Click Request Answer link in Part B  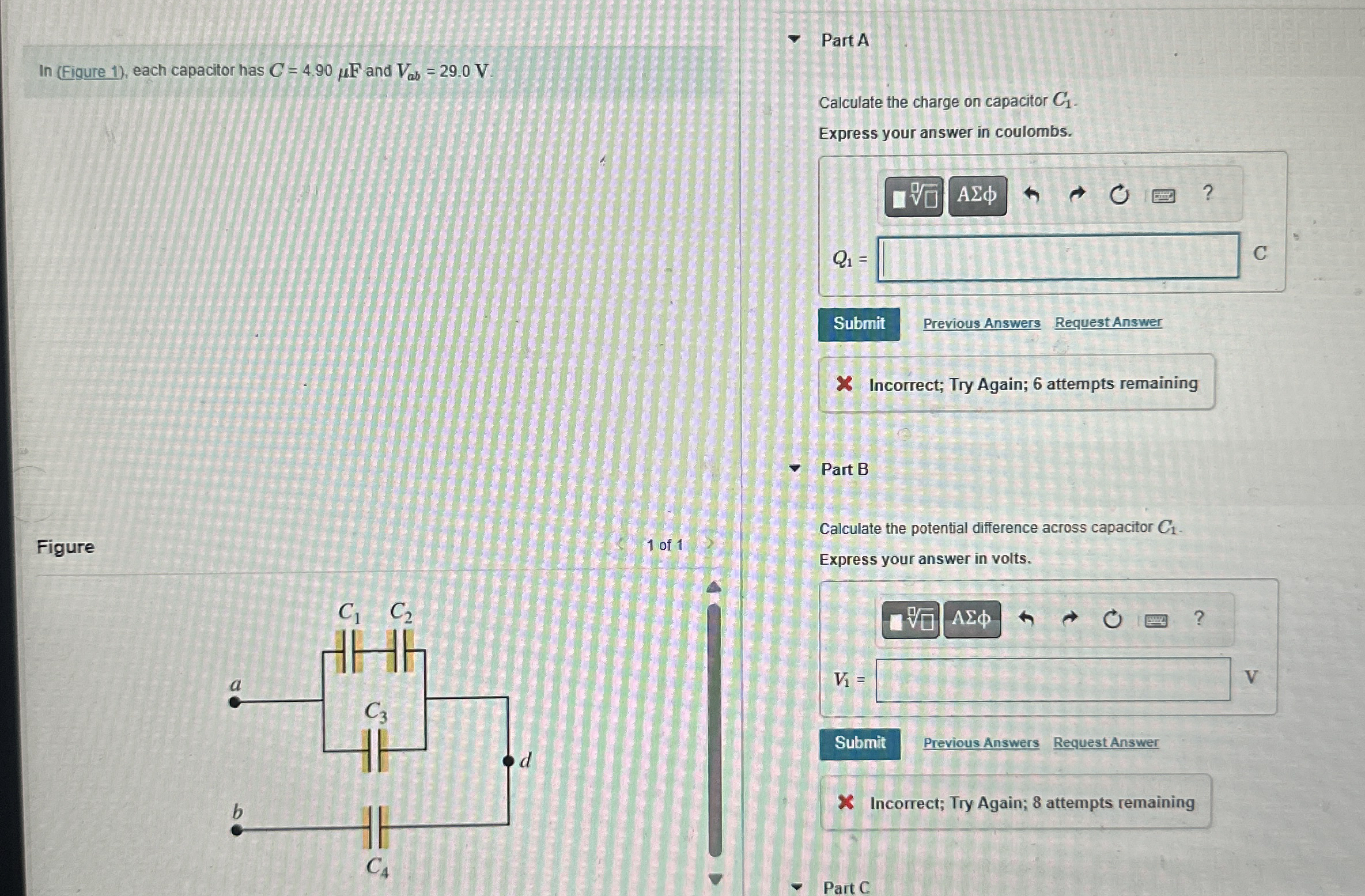1105,743
